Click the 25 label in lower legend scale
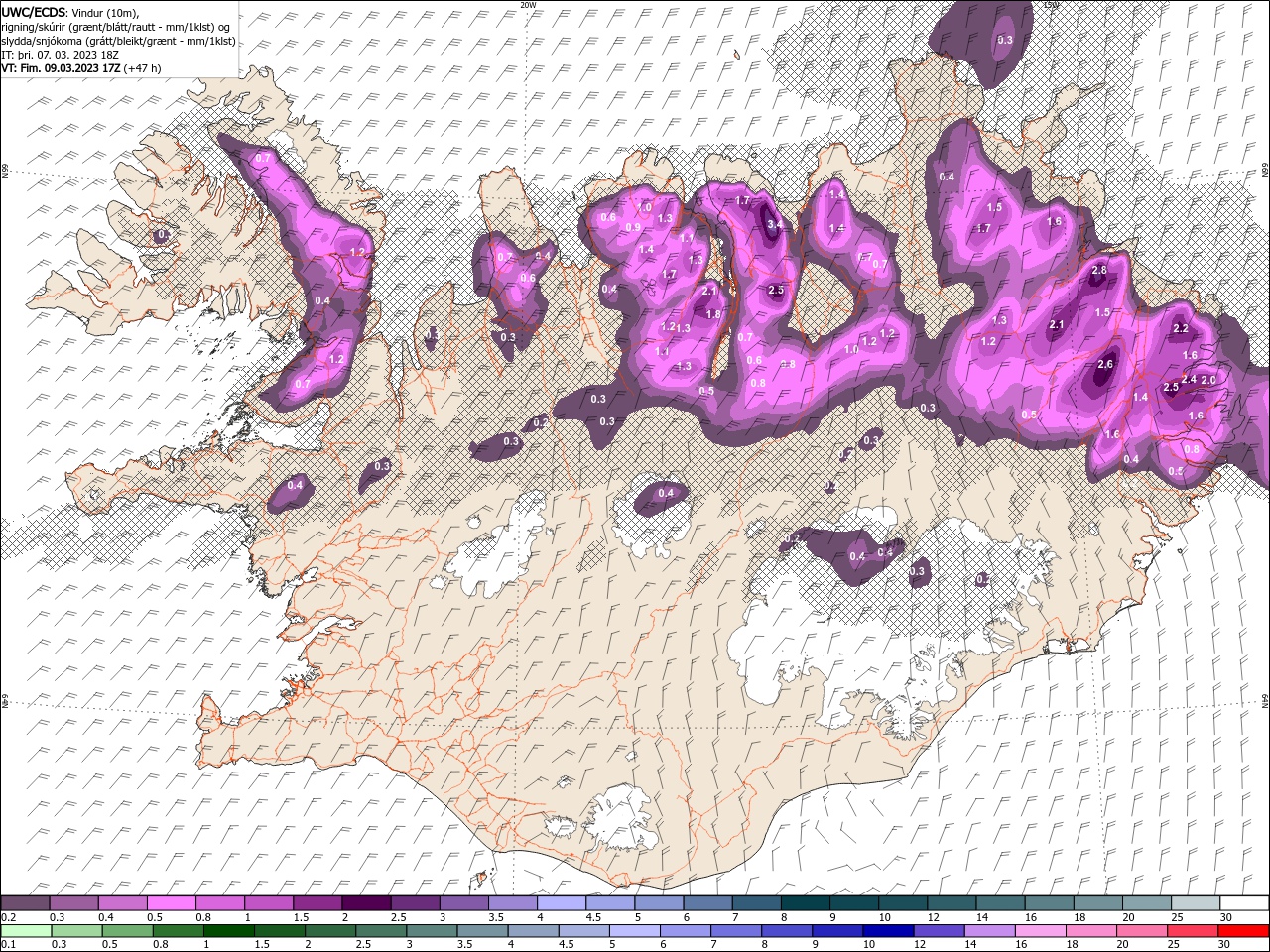 pyautogui.click(x=1172, y=945)
